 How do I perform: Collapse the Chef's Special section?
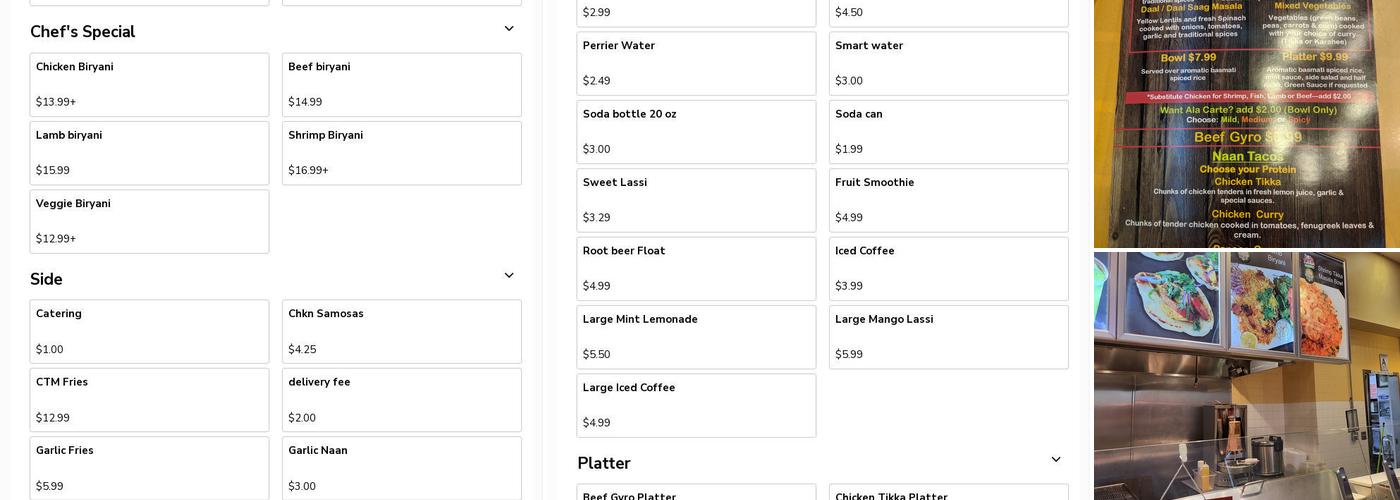point(509,30)
